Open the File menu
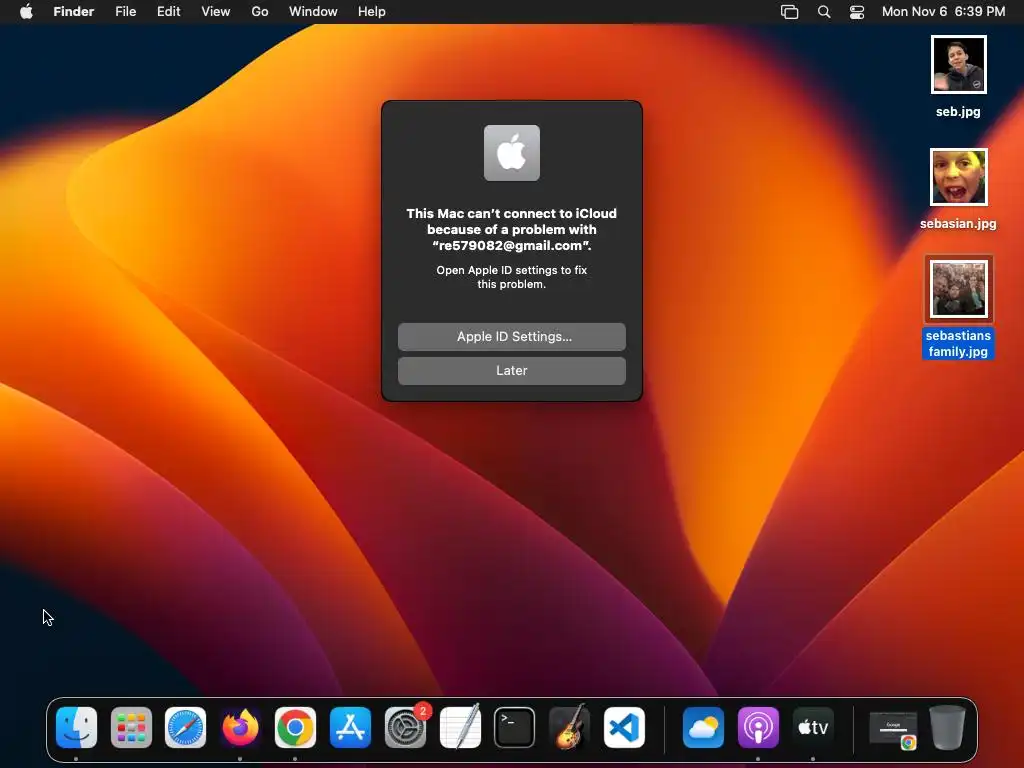 coord(125,12)
